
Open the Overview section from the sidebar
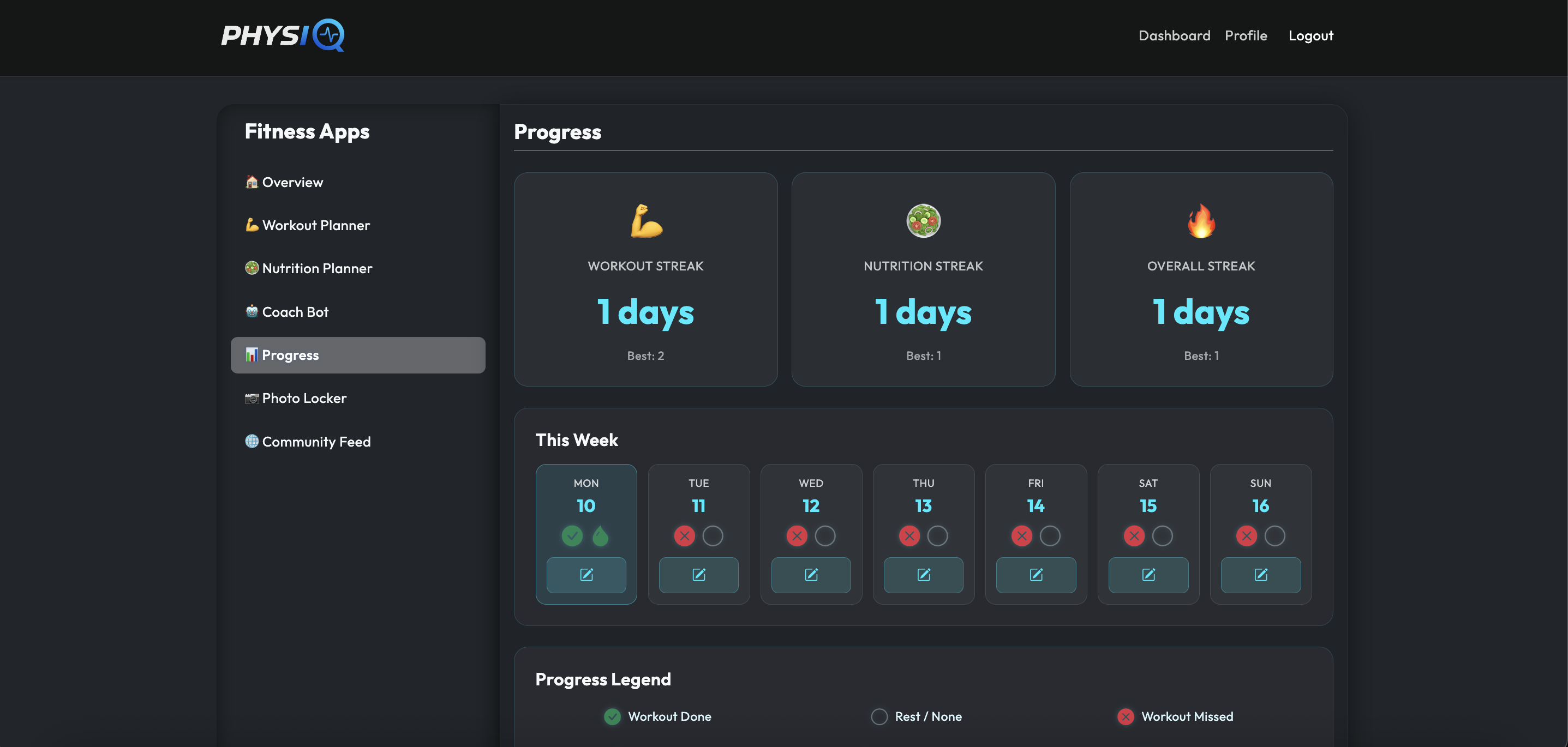[292, 182]
